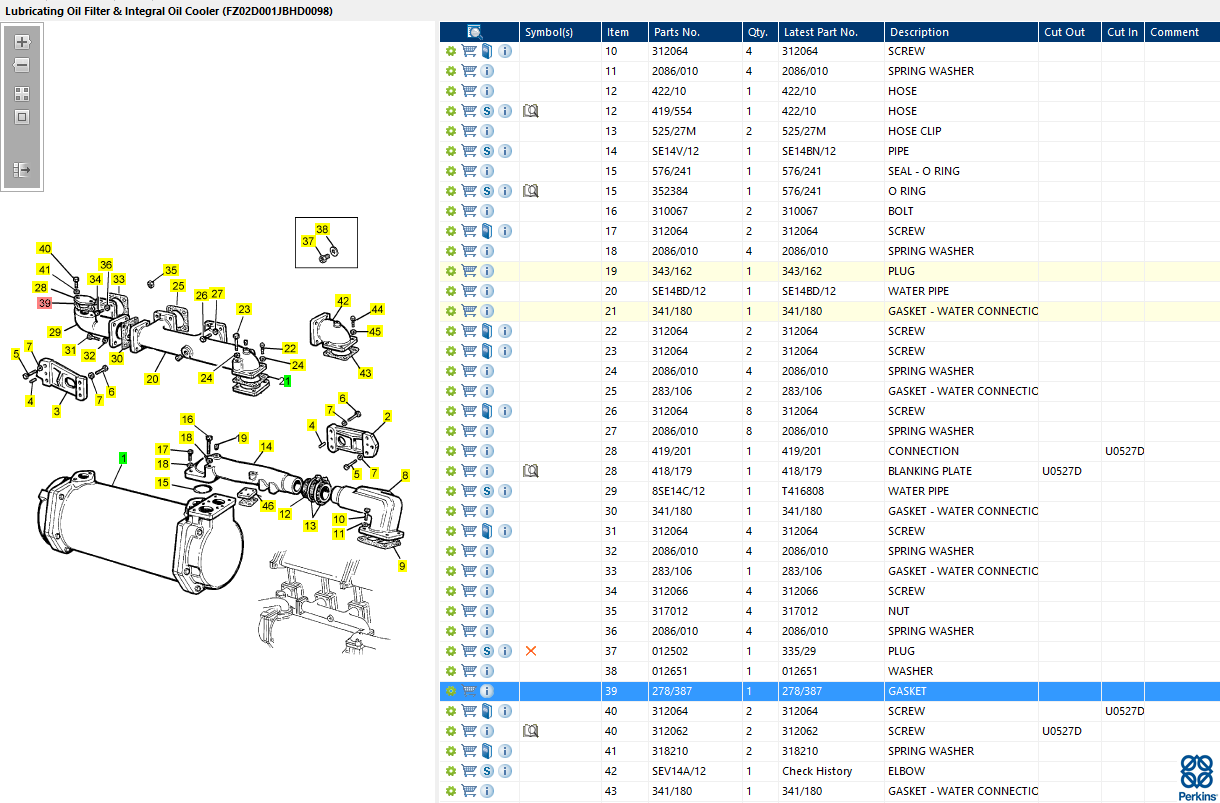Select the single square view tool

[22, 117]
